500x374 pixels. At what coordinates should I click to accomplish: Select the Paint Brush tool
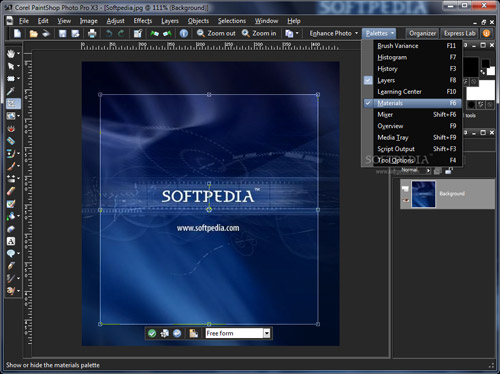pyautogui.click(x=11, y=166)
